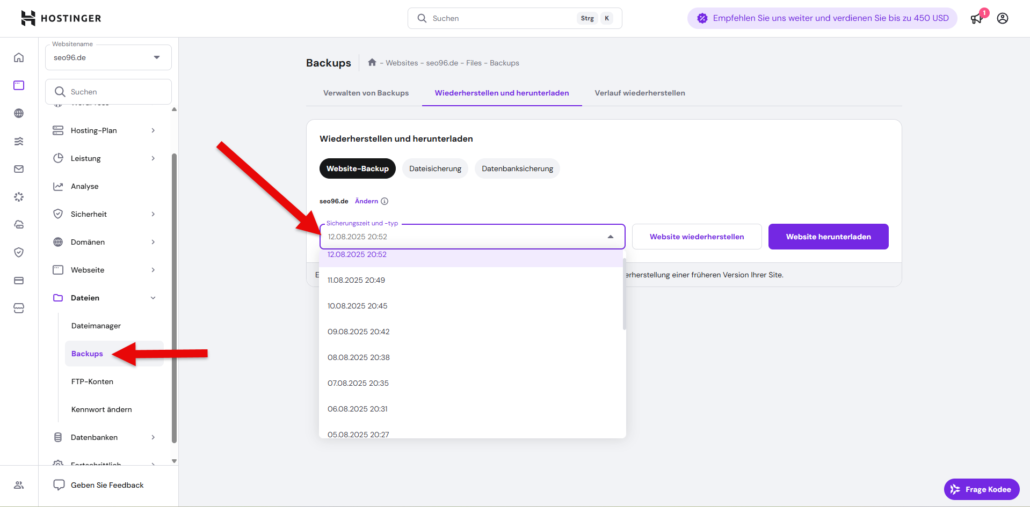Select the Datenbanksicherung pill
The image size is (1030, 507).
click(x=517, y=169)
